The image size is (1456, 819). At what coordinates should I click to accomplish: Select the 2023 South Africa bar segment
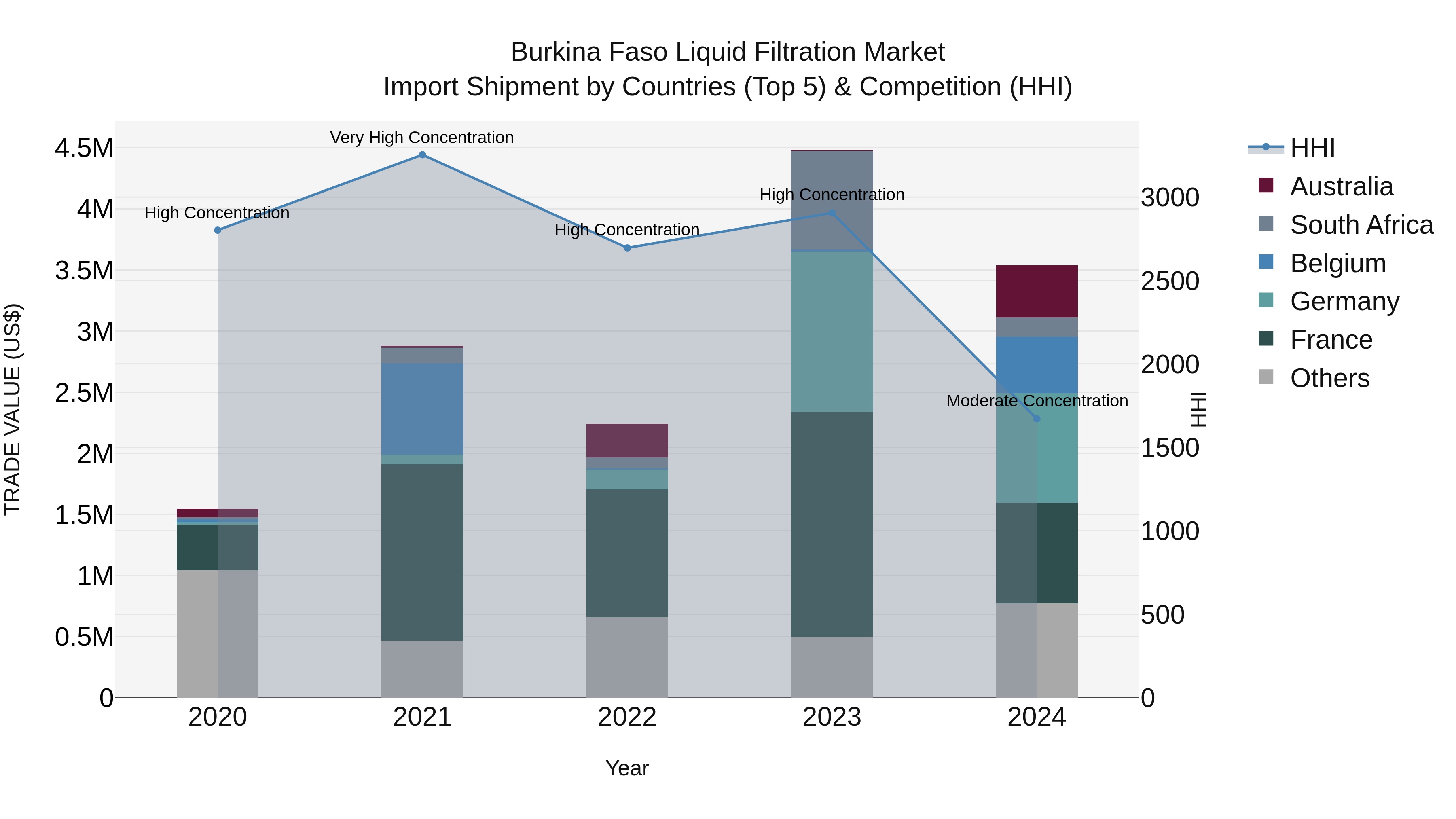pyautogui.click(x=832, y=201)
